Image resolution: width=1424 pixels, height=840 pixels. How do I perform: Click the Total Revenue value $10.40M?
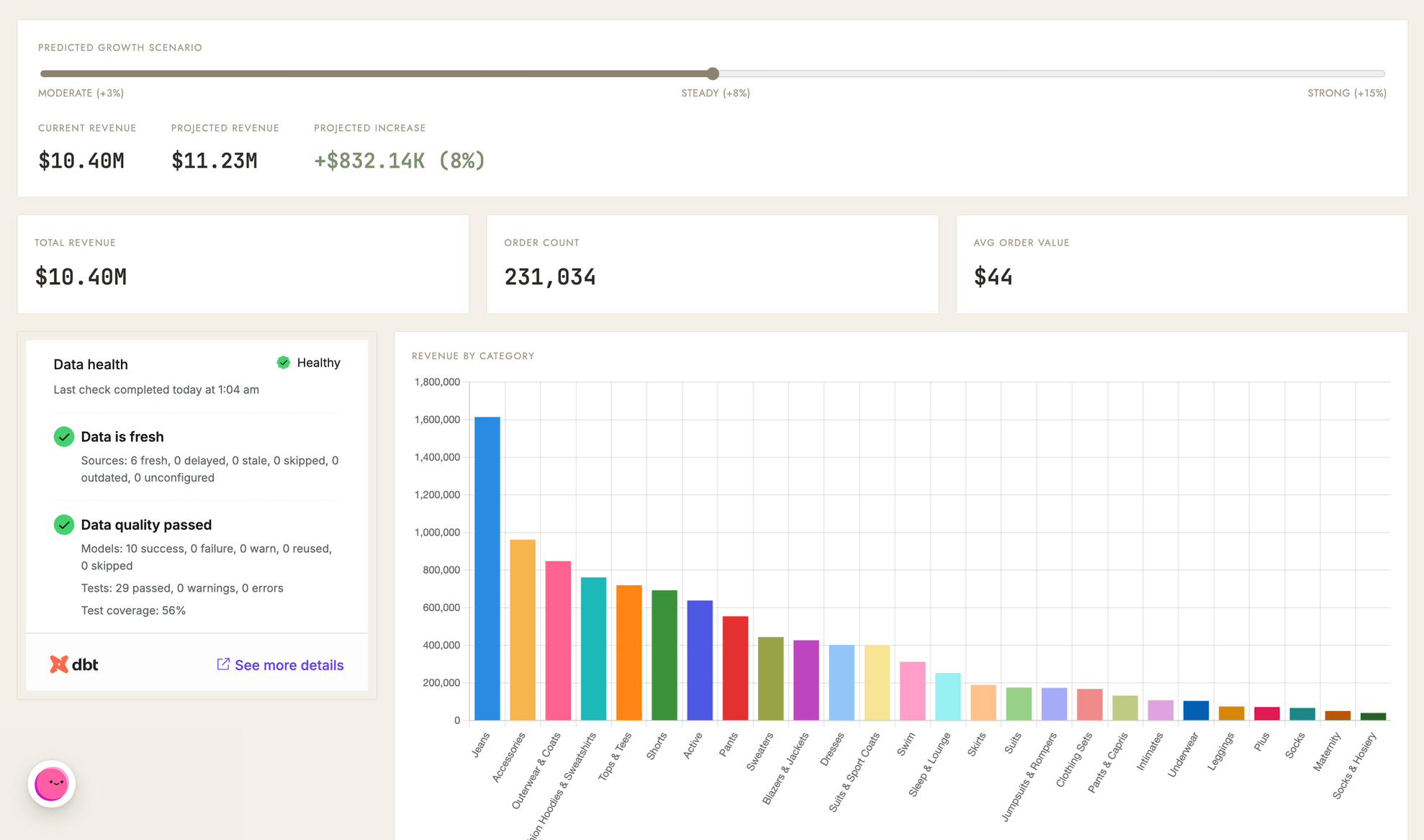81,277
